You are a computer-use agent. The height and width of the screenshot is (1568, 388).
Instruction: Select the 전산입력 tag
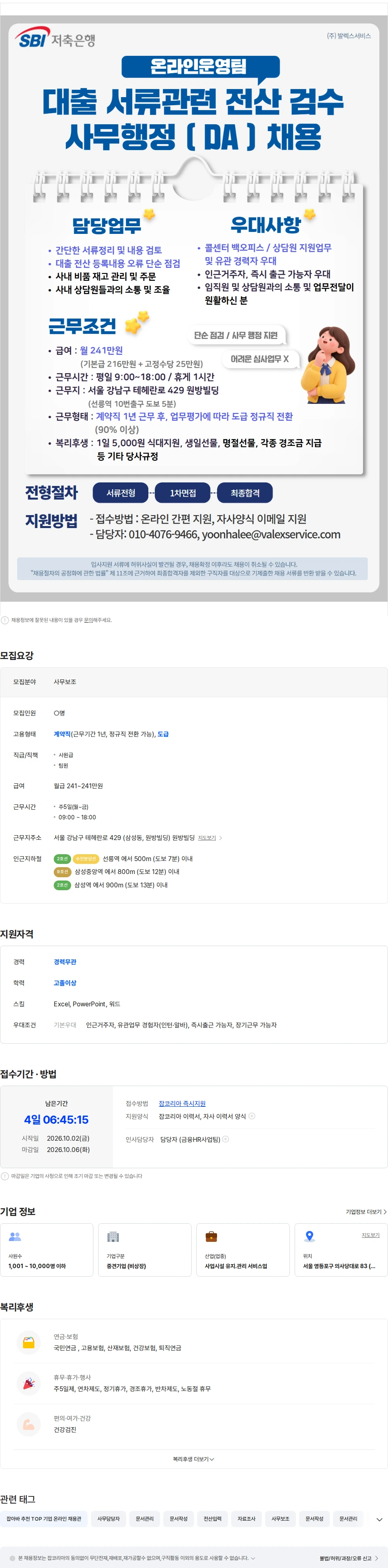[x=213, y=1519]
